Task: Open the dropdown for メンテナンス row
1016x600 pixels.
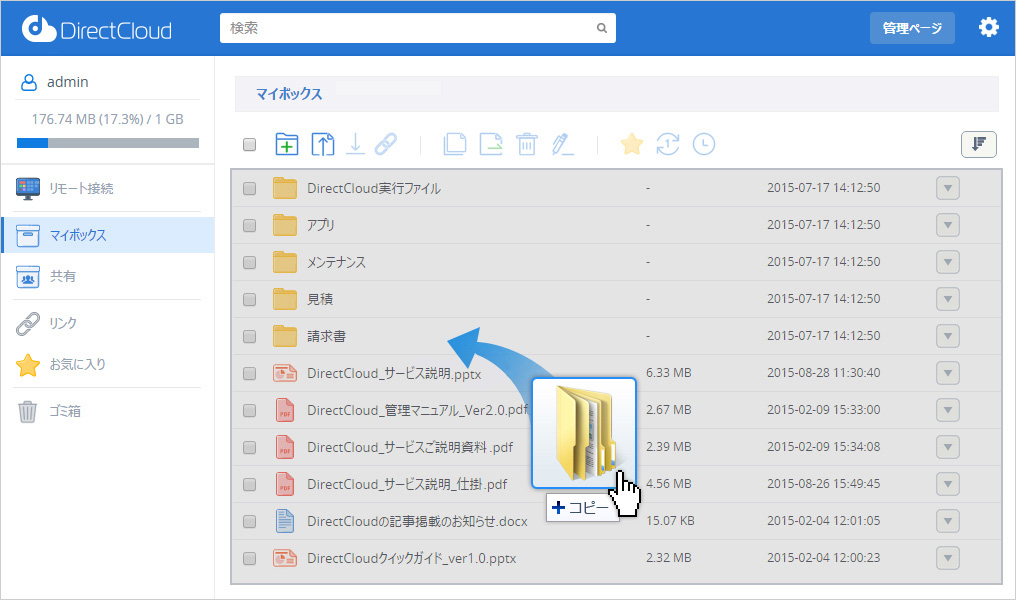Action: (947, 262)
